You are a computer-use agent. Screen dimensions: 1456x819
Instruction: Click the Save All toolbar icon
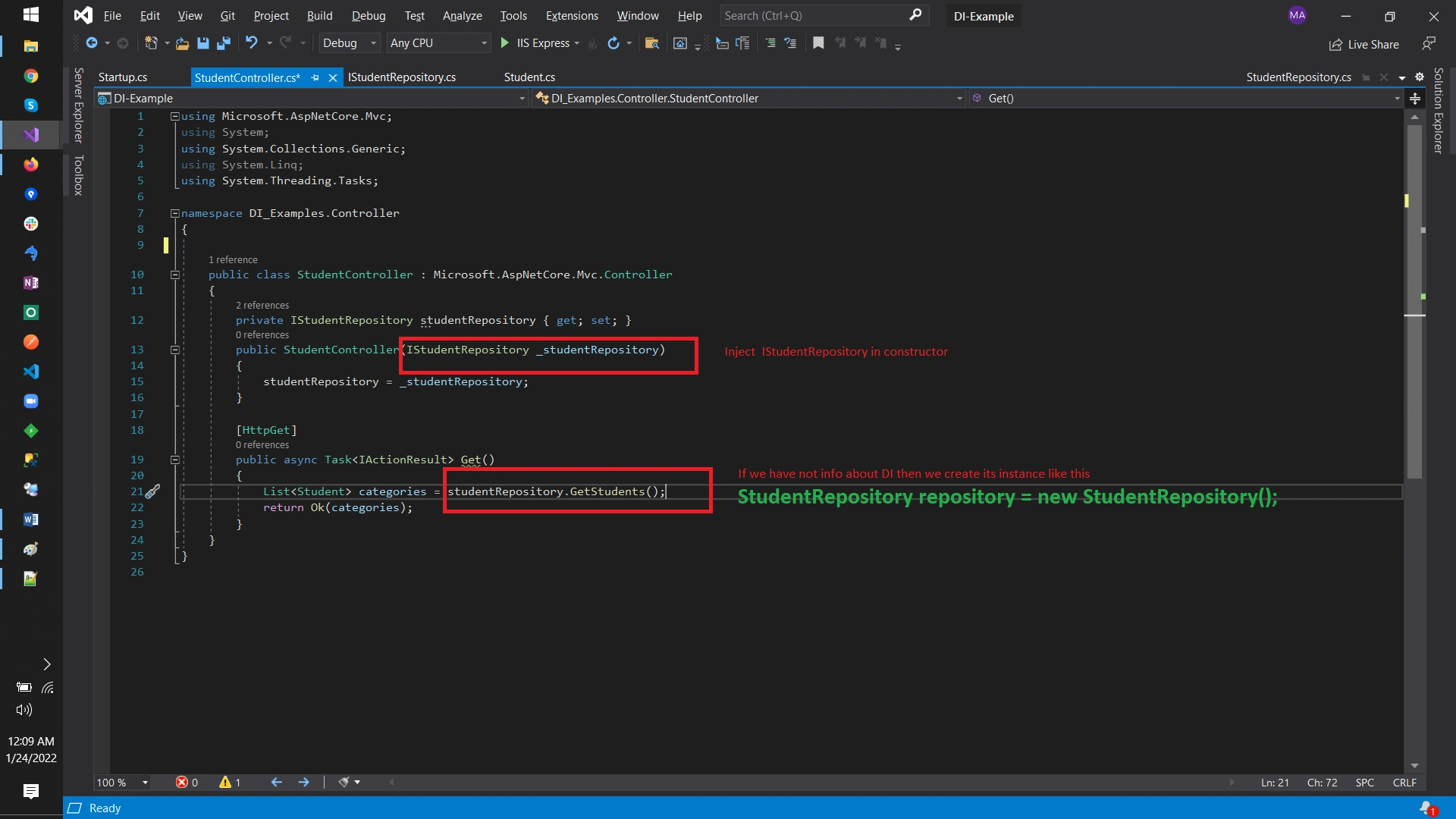(x=223, y=43)
